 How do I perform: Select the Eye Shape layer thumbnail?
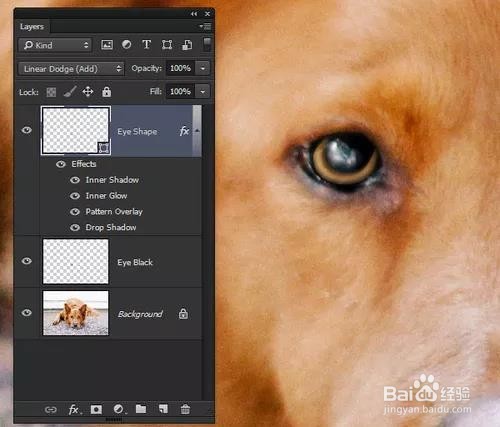coord(76,130)
